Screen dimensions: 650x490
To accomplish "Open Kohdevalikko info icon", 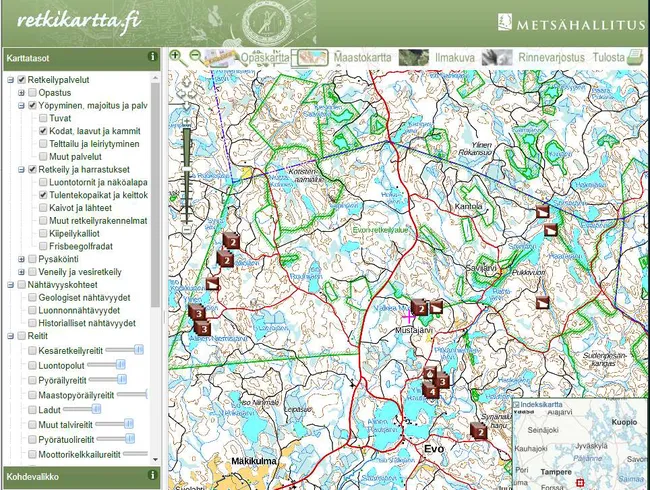I will (152, 477).
